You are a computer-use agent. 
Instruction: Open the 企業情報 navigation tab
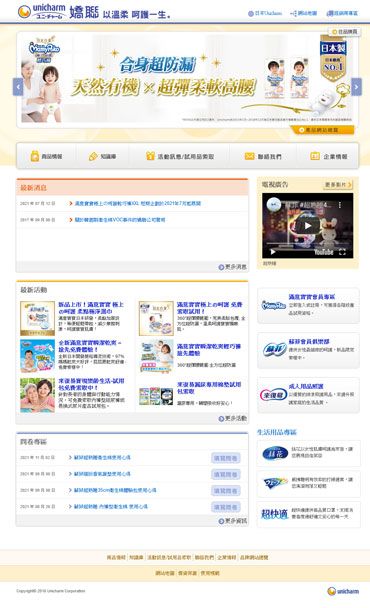click(328, 156)
